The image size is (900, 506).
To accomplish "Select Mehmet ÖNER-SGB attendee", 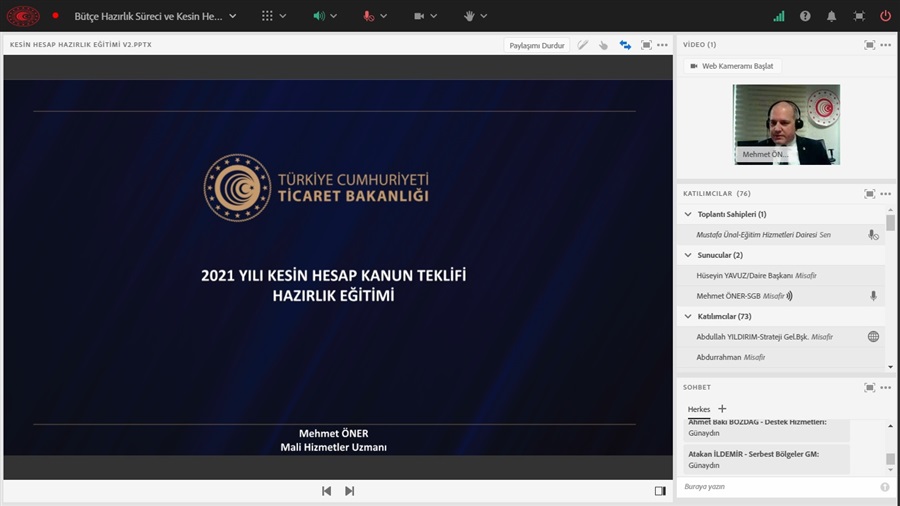I will [x=781, y=296].
